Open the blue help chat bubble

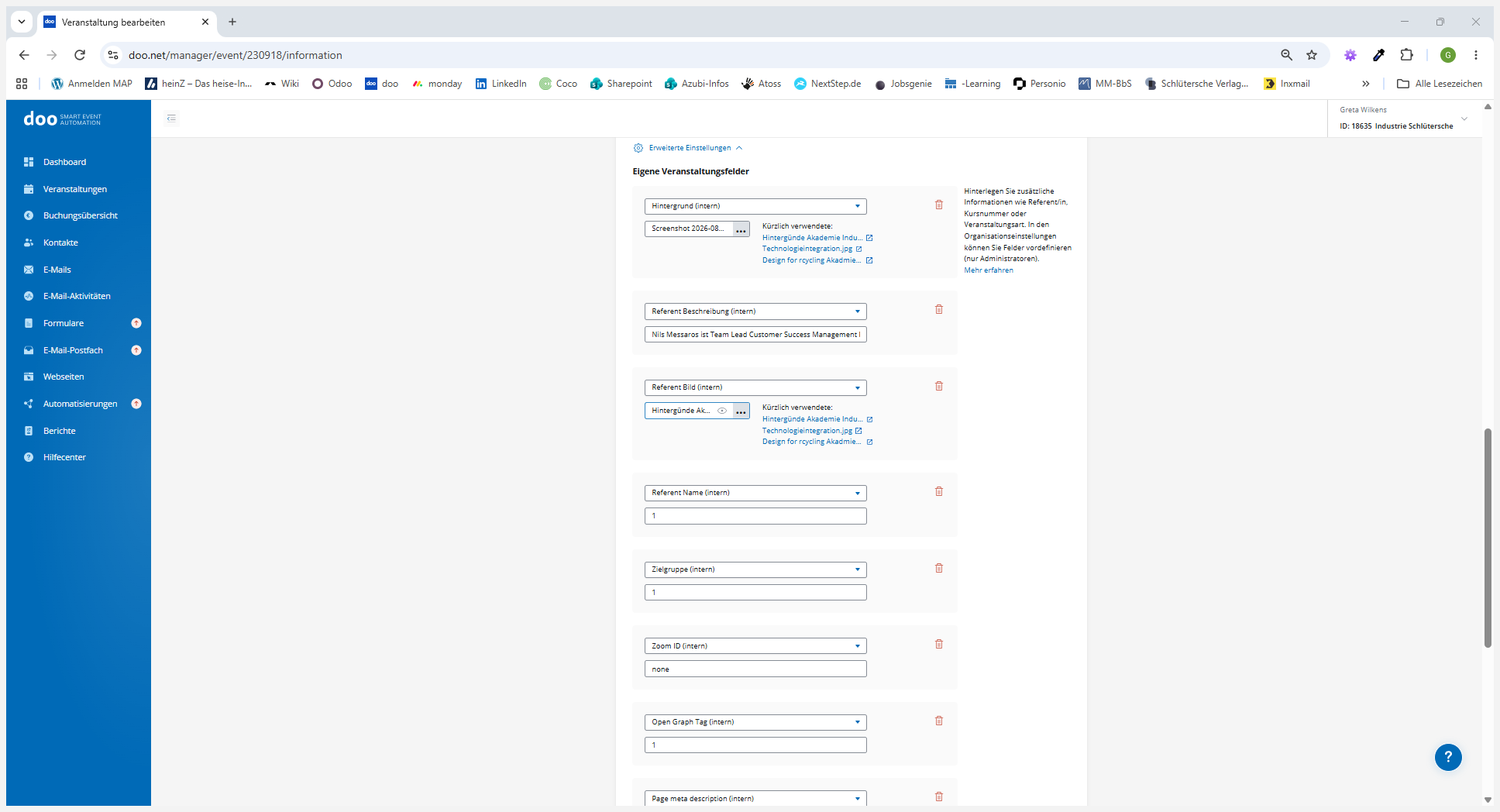[1448, 757]
